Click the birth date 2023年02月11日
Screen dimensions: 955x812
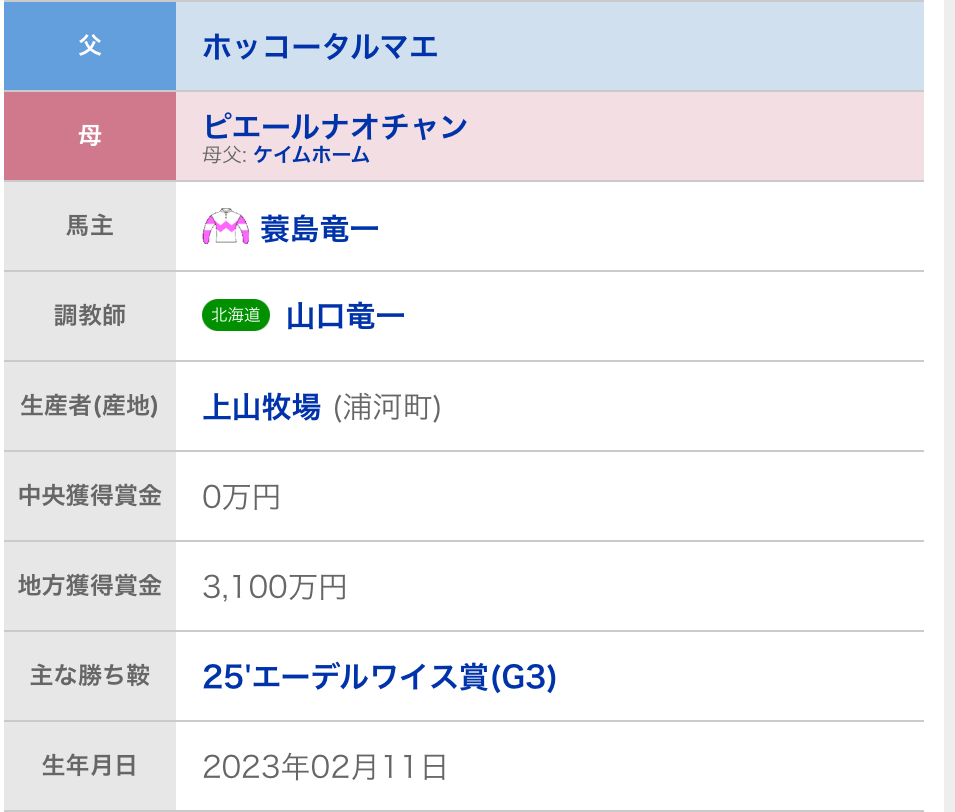324,767
